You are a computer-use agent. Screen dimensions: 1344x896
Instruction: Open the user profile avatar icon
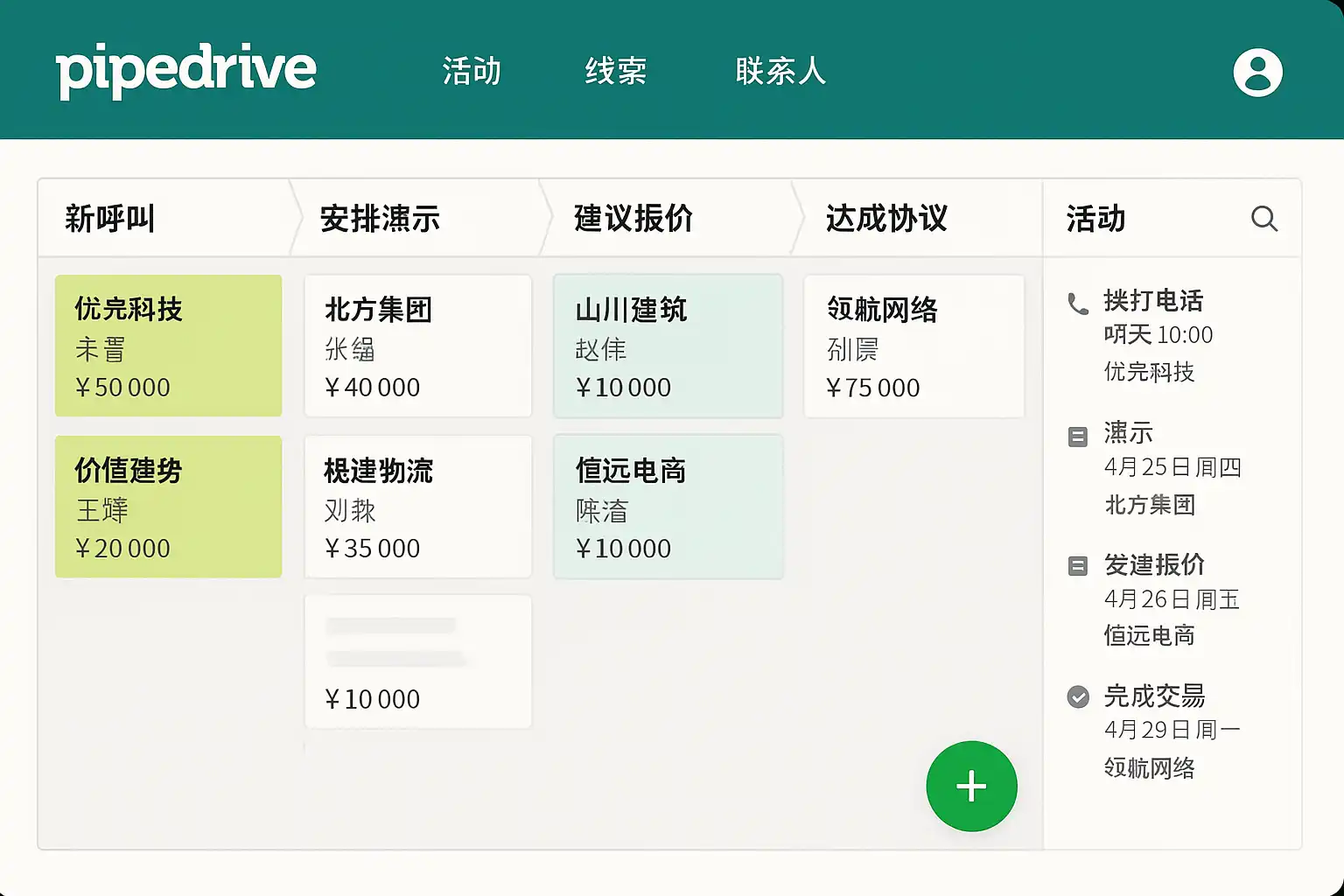(x=1257, y=72)
